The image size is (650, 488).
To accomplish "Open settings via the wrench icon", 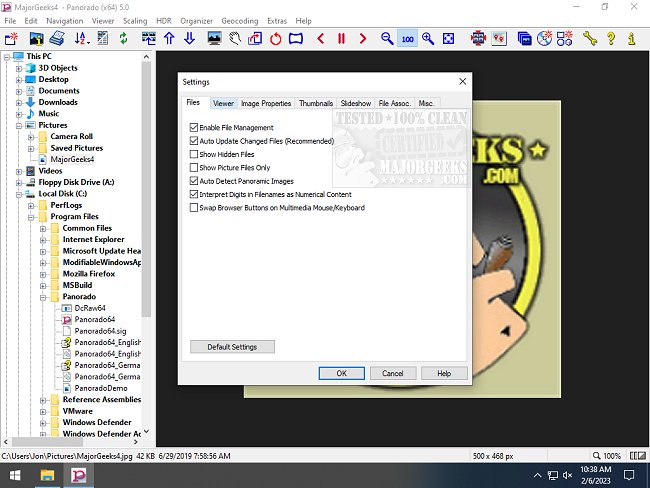I will click(589, 39).
